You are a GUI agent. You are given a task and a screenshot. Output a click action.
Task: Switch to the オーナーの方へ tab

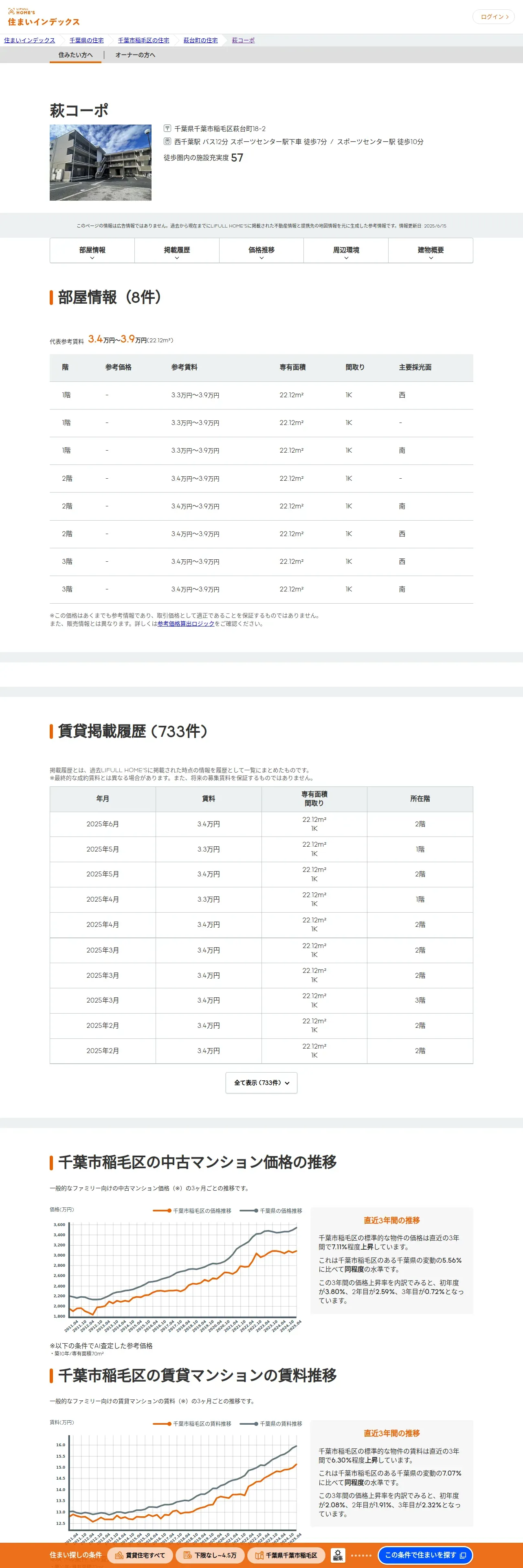pos(135,55)
